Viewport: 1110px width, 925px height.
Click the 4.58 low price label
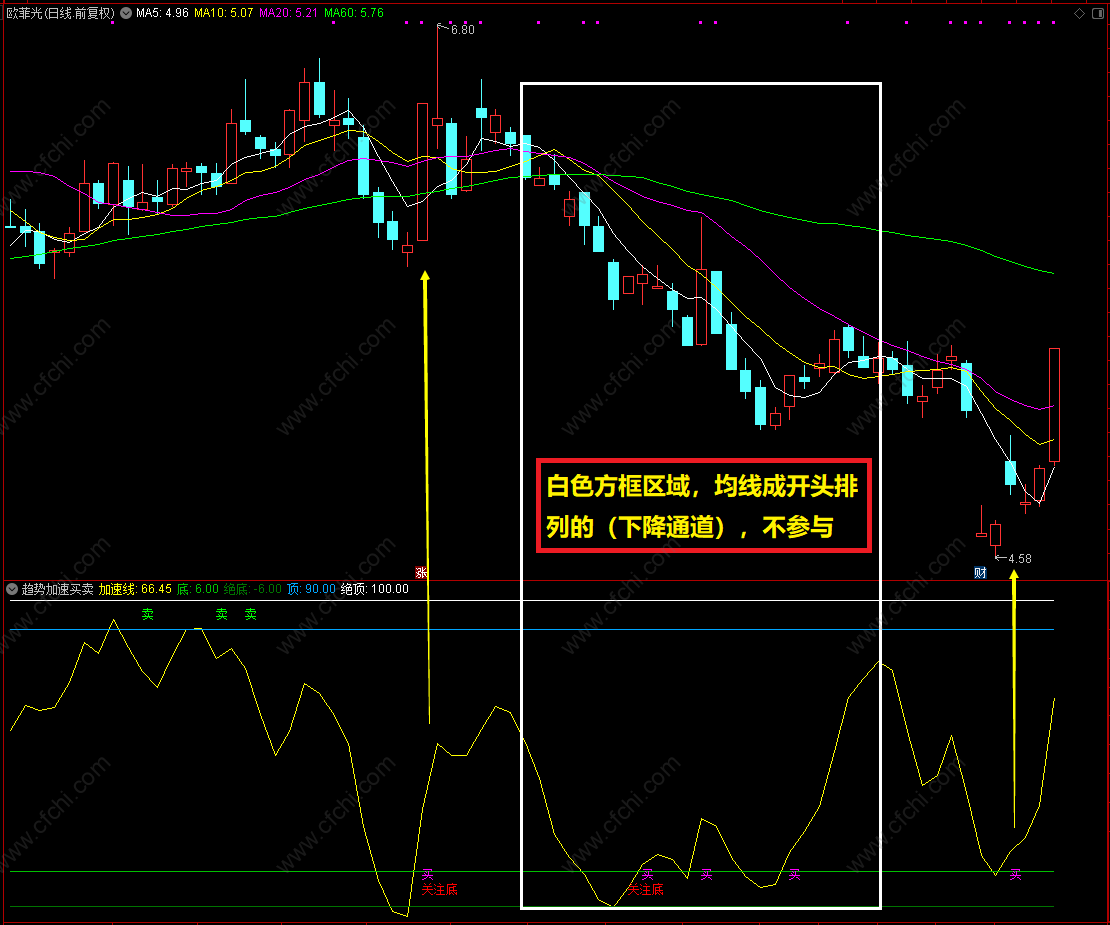point(1020,558)
